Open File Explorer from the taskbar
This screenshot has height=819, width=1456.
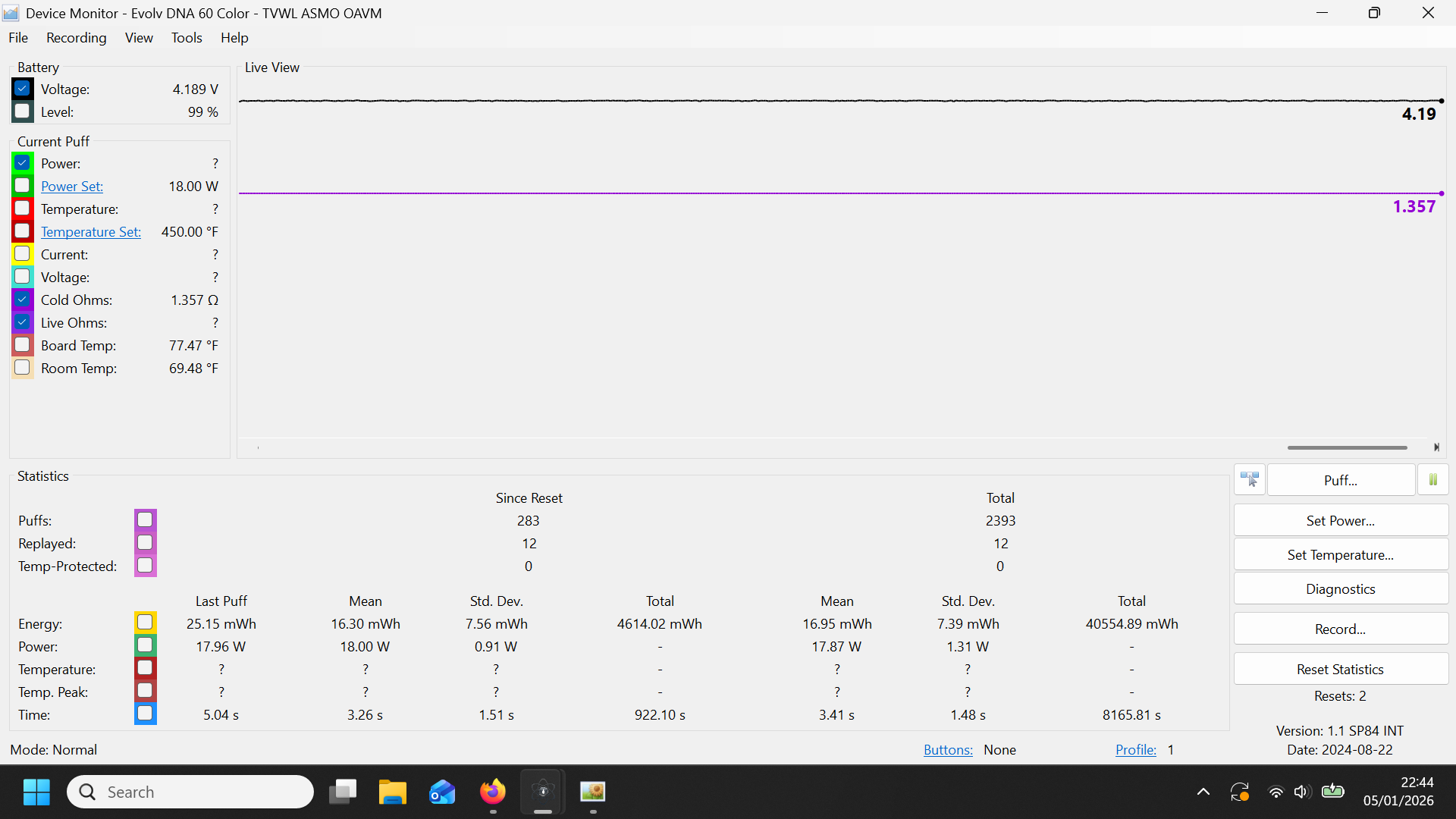coord(392,792)
